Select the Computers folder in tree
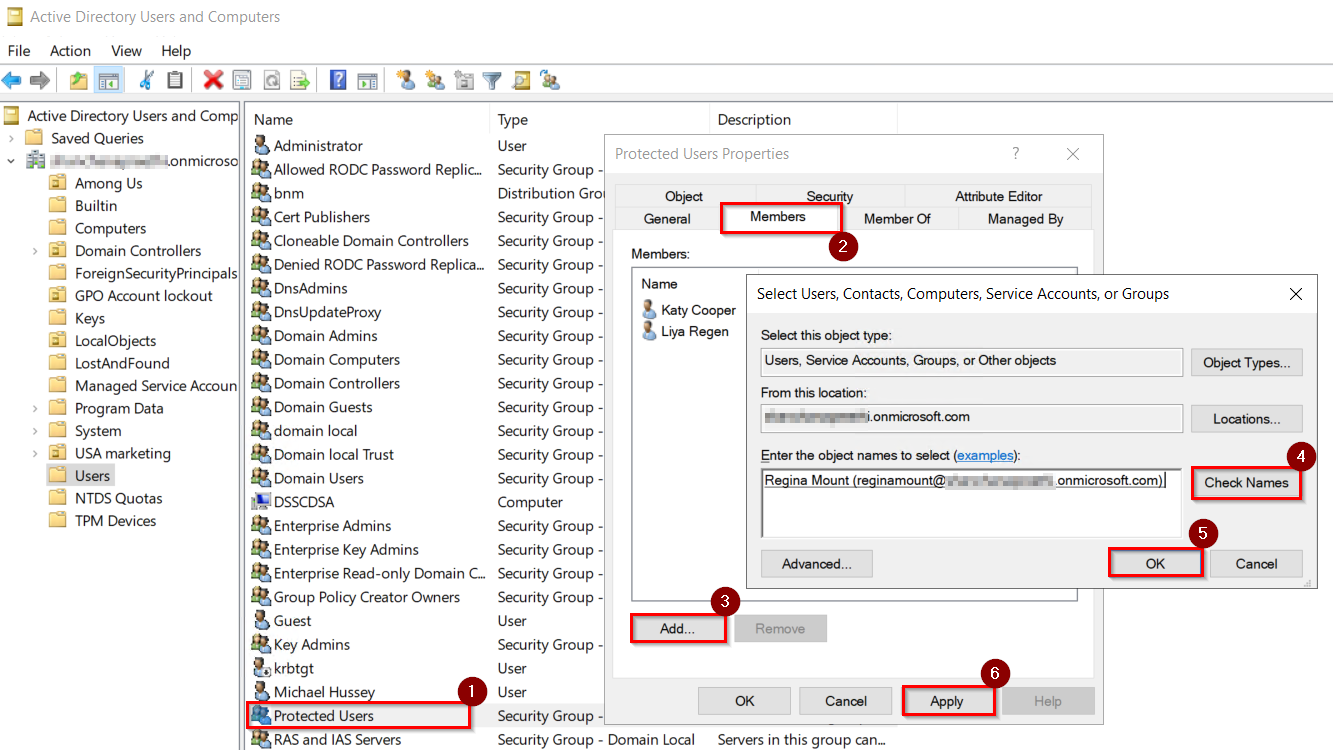This screenshot has width=1333, height=750. point(110,229)
